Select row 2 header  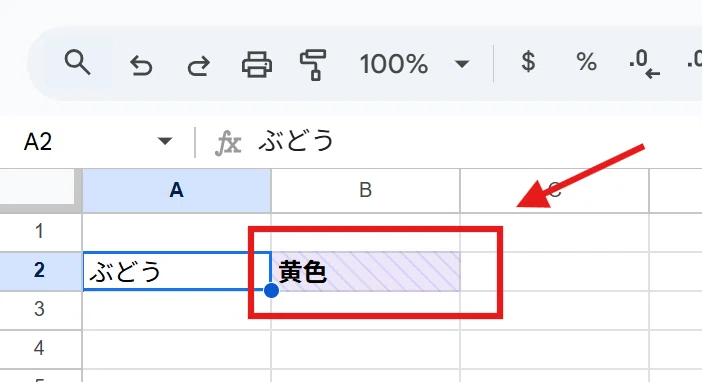[x=41, y=270]
